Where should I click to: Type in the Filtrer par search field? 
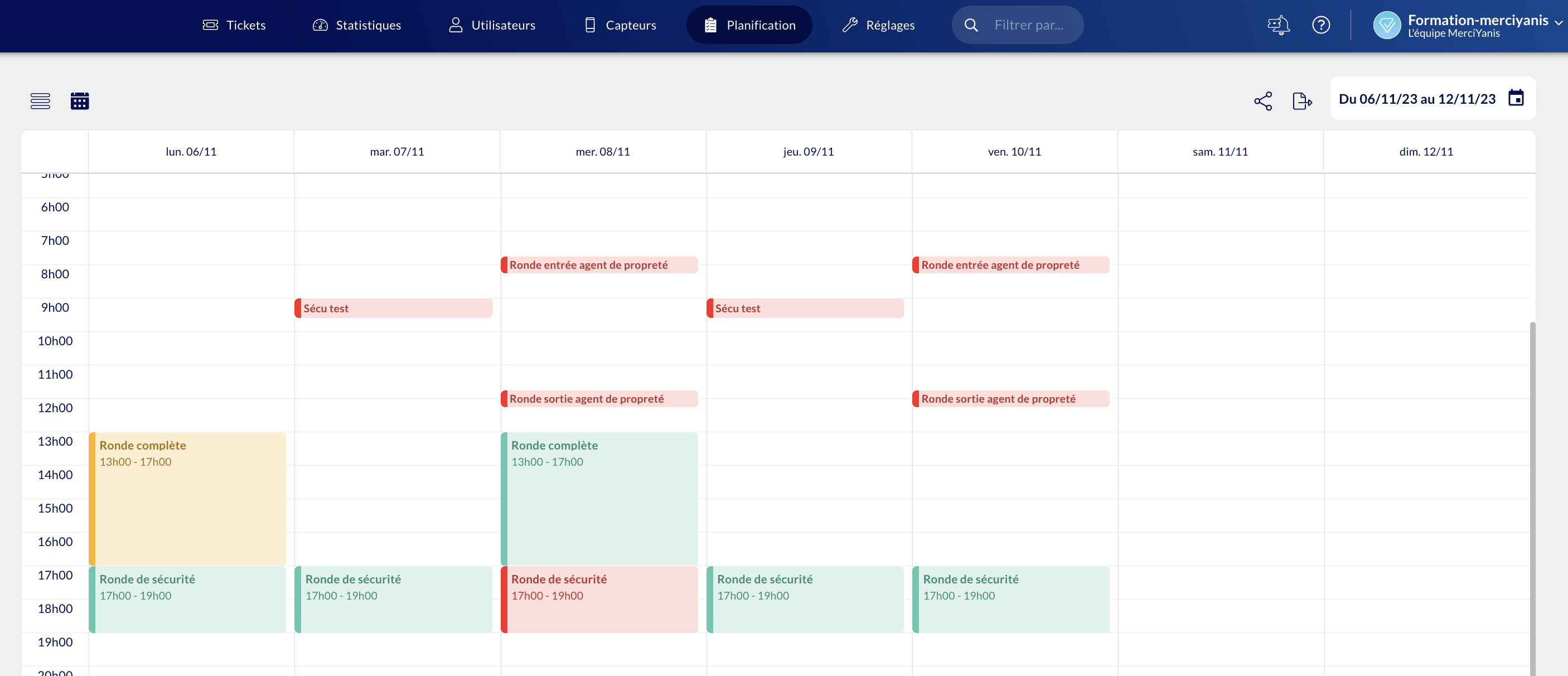(x=1029, y=25)
